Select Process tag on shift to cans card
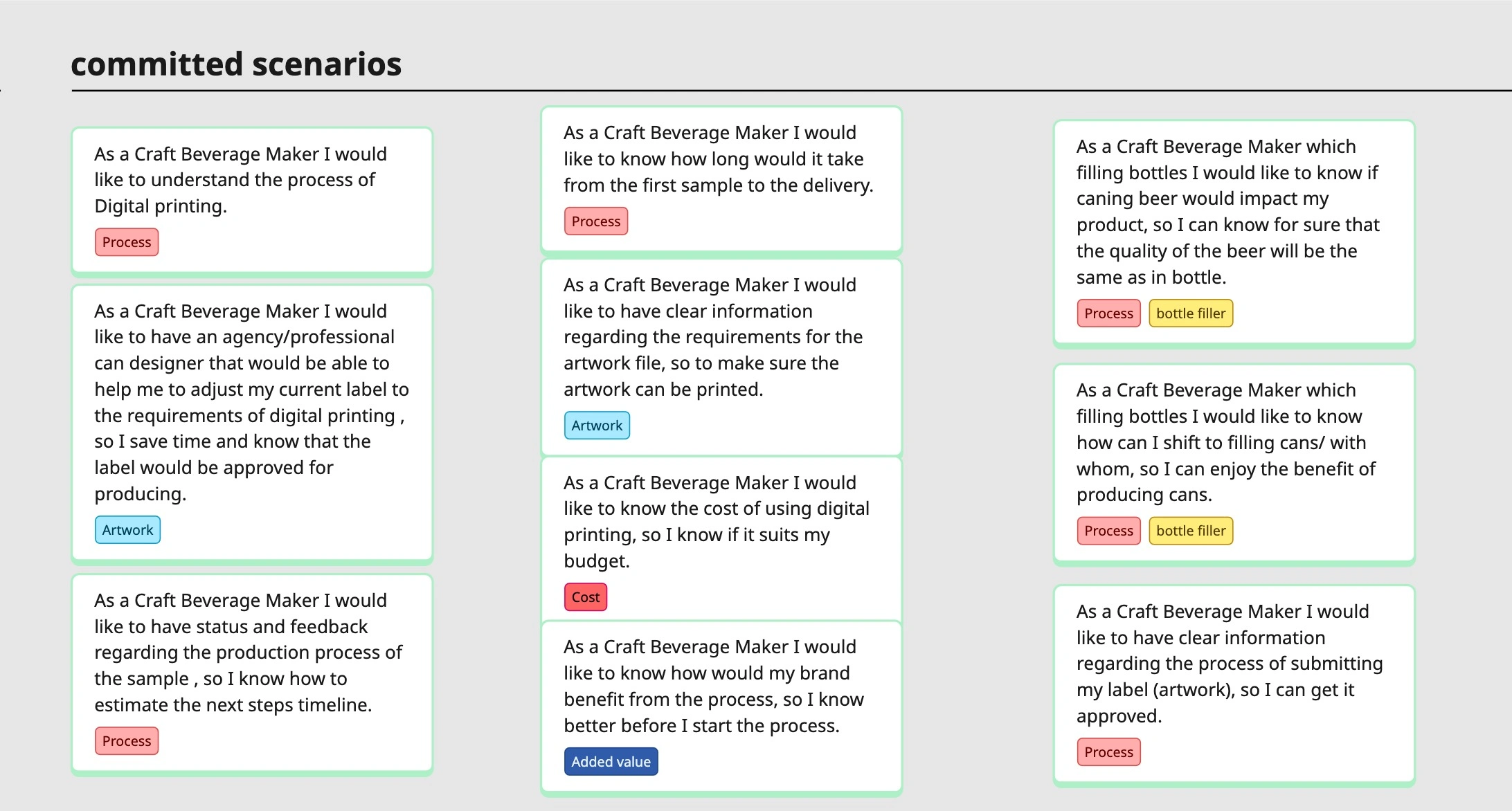Screen dimensions: 1512x811 [x=1108, y=531]
